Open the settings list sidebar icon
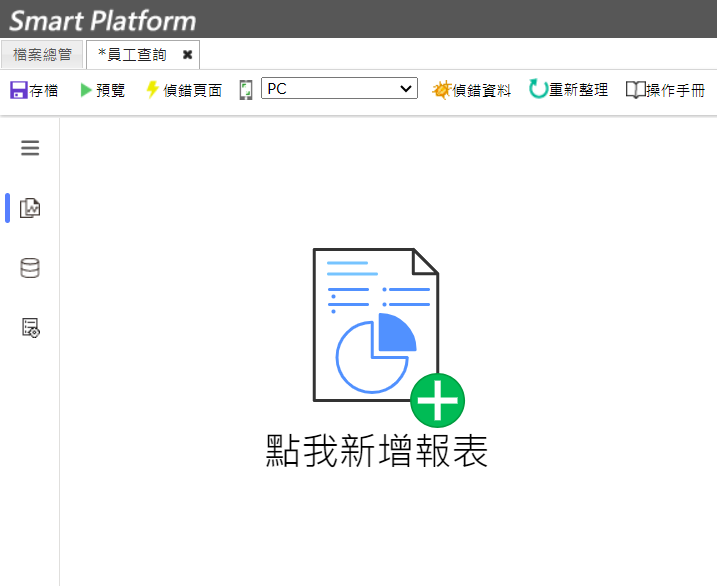 (31, 328)
